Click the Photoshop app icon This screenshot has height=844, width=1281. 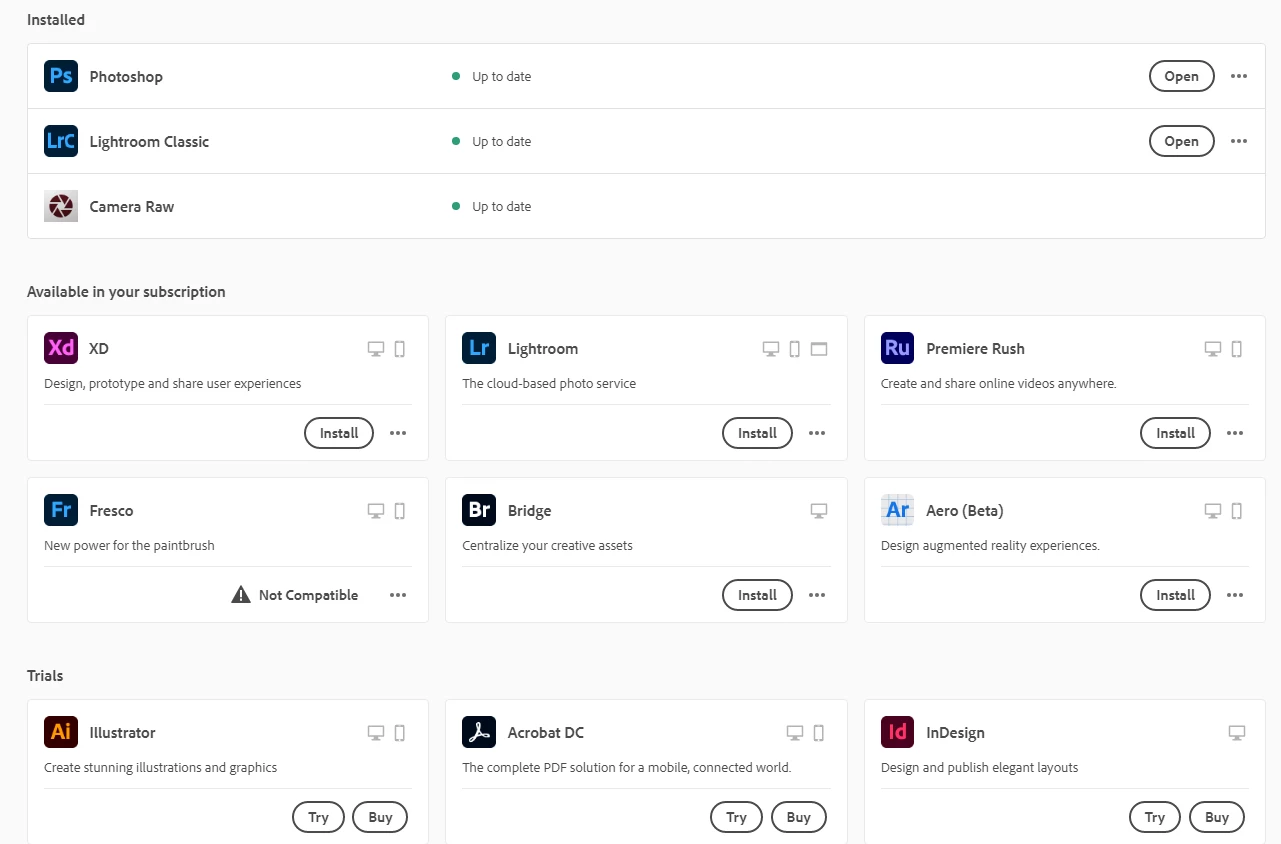coord(61,76)
